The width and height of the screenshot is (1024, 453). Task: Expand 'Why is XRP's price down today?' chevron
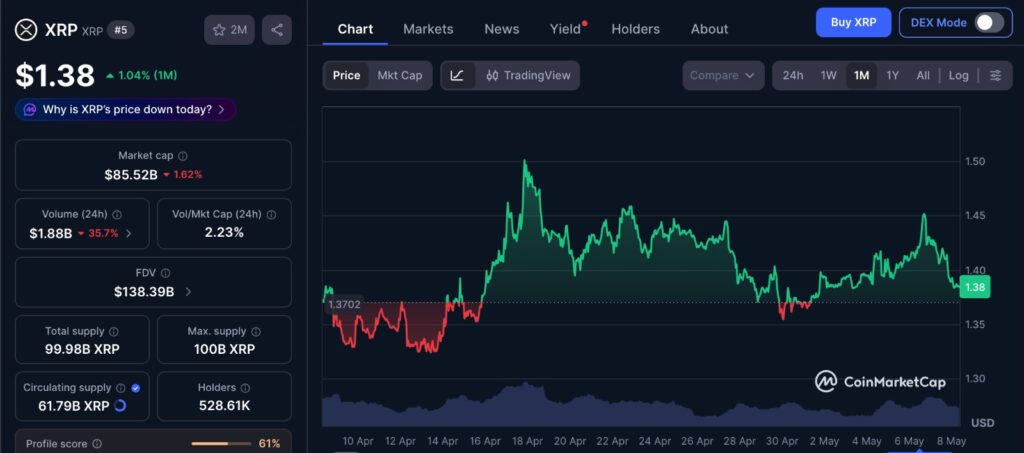pyautogui.click(x=221, y=110)
